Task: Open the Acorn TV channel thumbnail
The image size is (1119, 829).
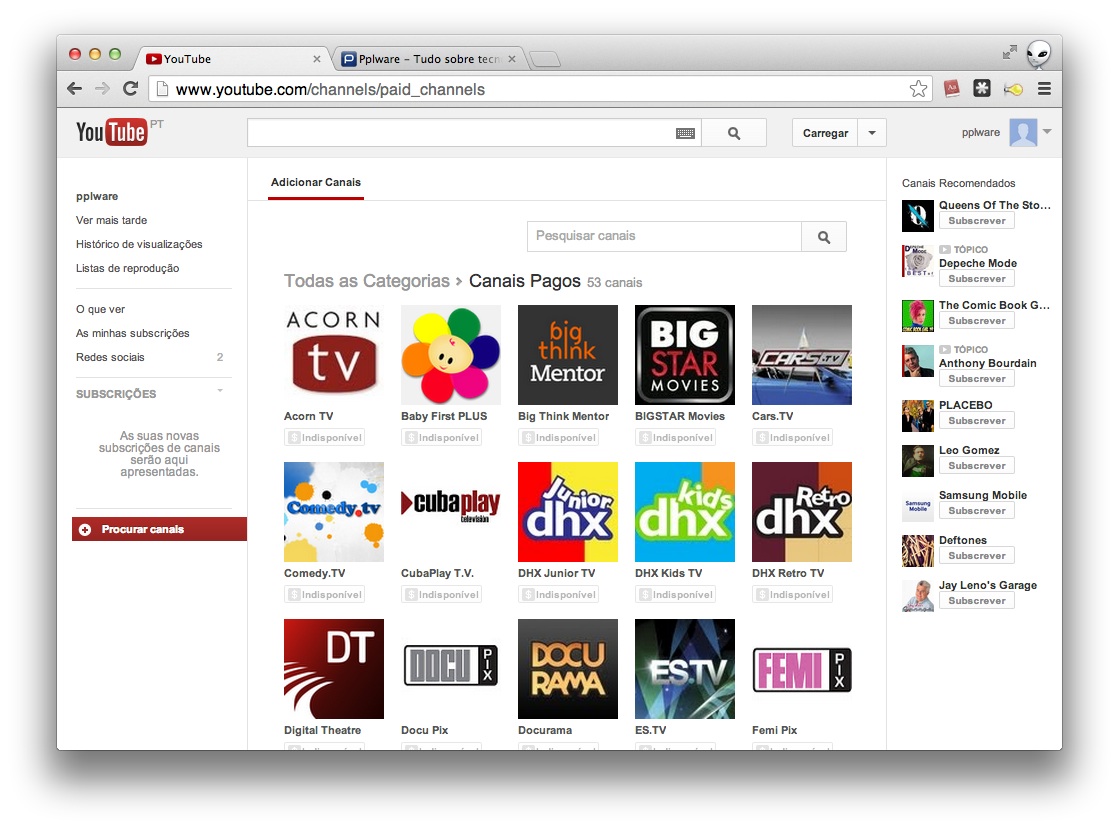Action: tap(333, 355)
